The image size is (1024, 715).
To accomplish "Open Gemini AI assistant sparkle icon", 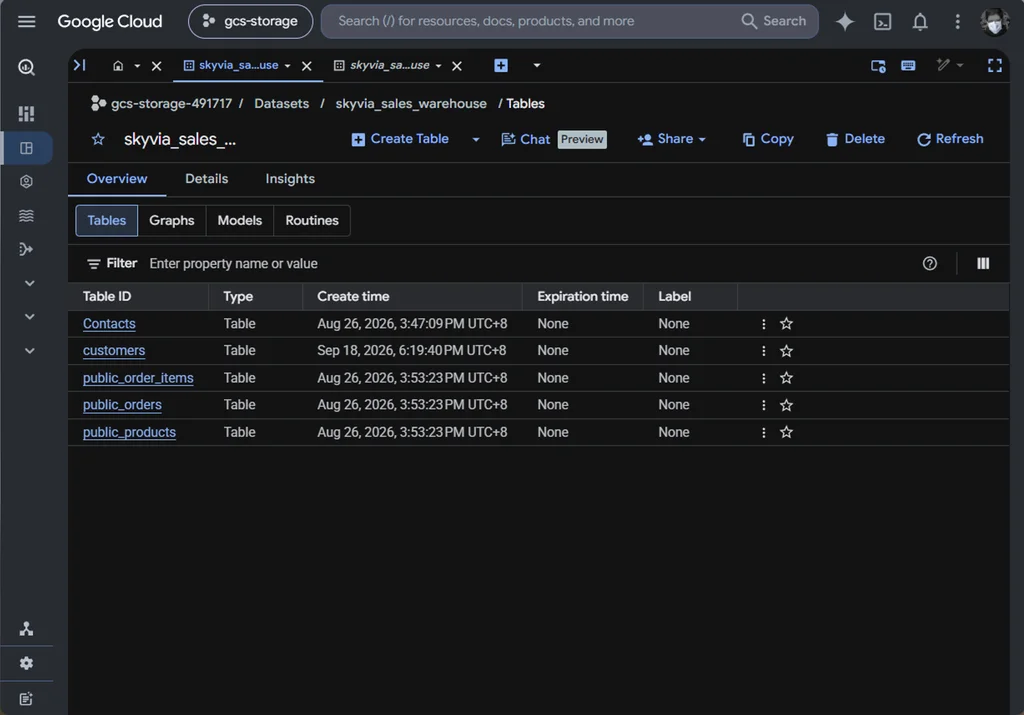I will pos(845,22).
